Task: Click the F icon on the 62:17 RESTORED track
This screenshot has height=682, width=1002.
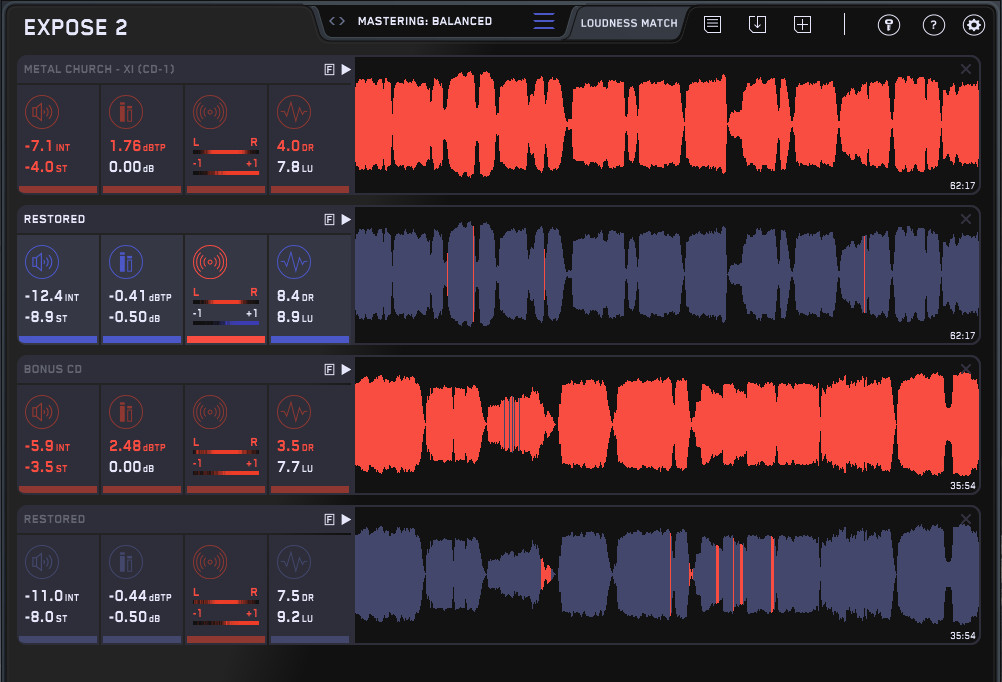Action: [x=329, y=220]
